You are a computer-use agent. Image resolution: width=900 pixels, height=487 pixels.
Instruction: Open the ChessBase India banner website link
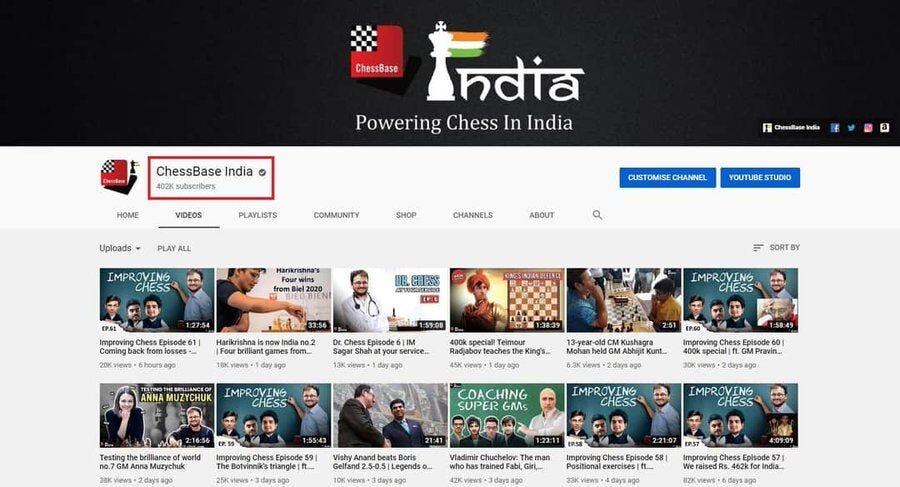click(791, 127)
